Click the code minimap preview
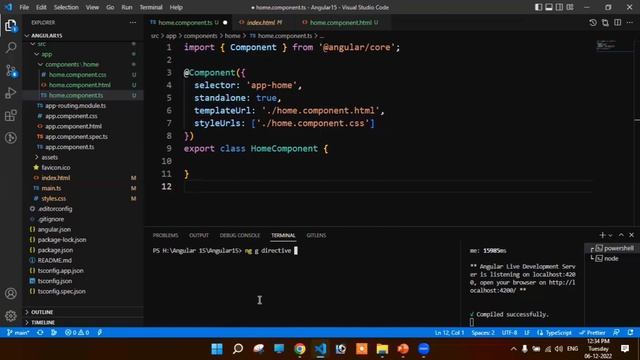The width and height of the screenshot is (640, 360). (x=606, y=44)
